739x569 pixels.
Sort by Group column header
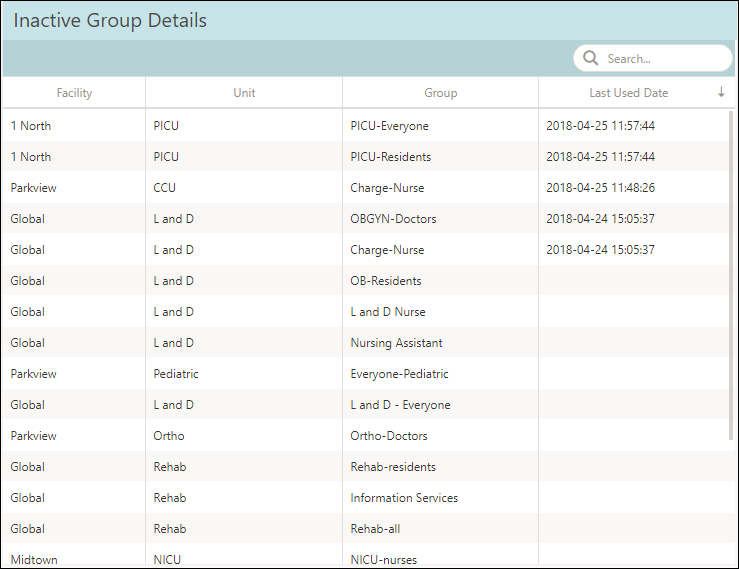tap(441, 93)
